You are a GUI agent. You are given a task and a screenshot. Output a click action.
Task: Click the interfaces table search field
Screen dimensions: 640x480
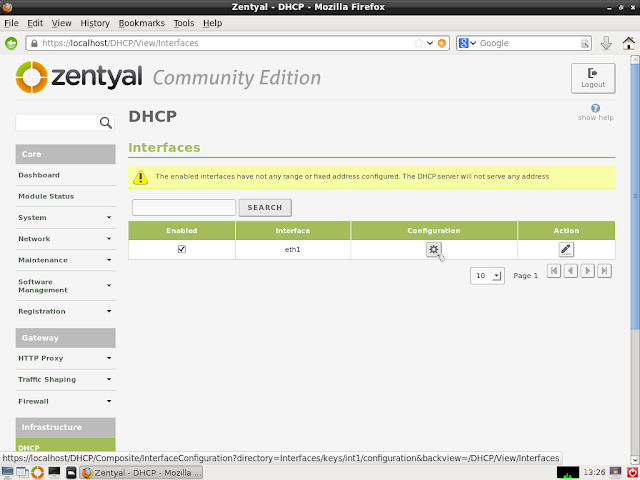[x=184, y=207]
